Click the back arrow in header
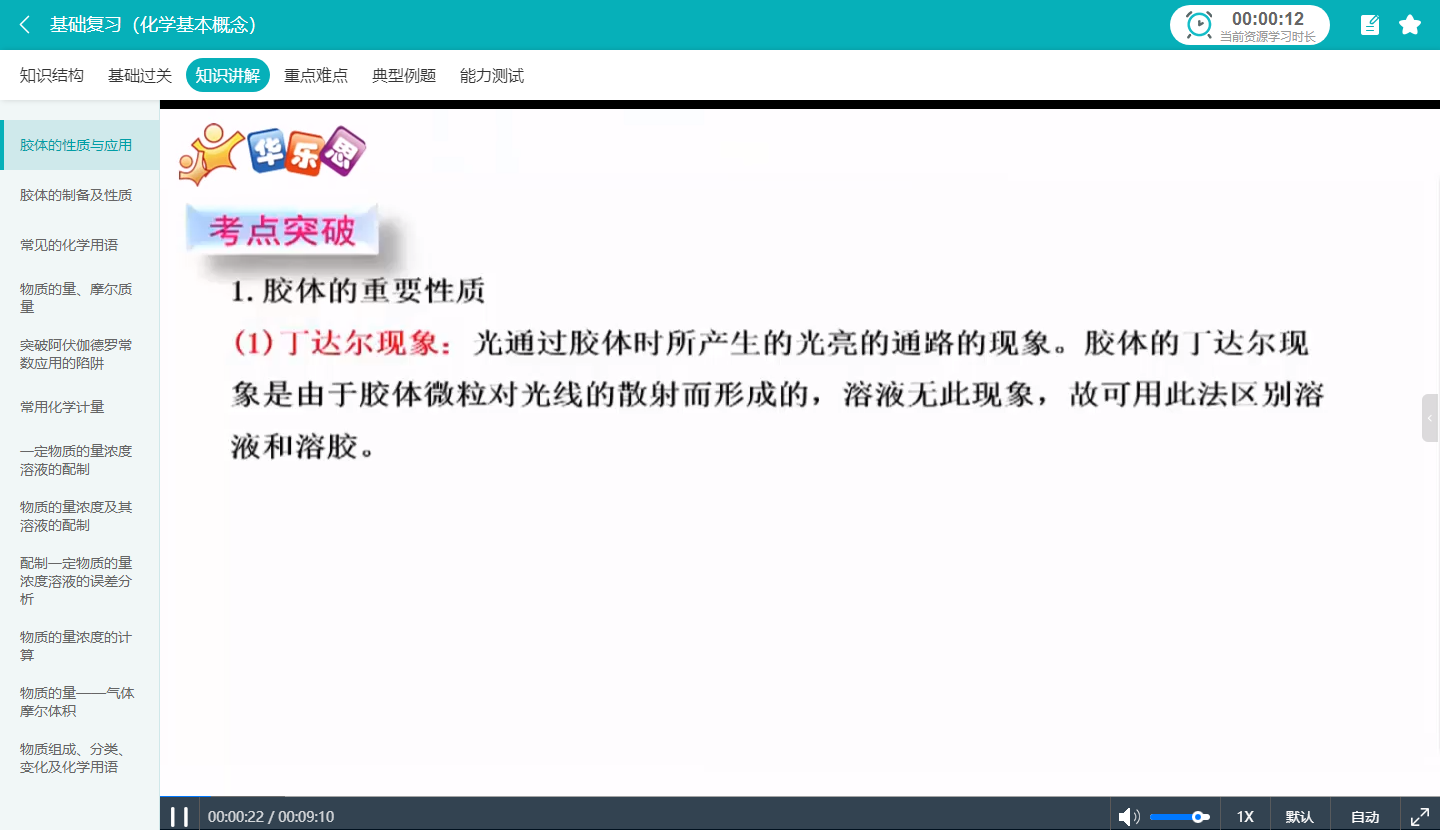This screenshot has height=830, width=1440. (x=25, y=25)
